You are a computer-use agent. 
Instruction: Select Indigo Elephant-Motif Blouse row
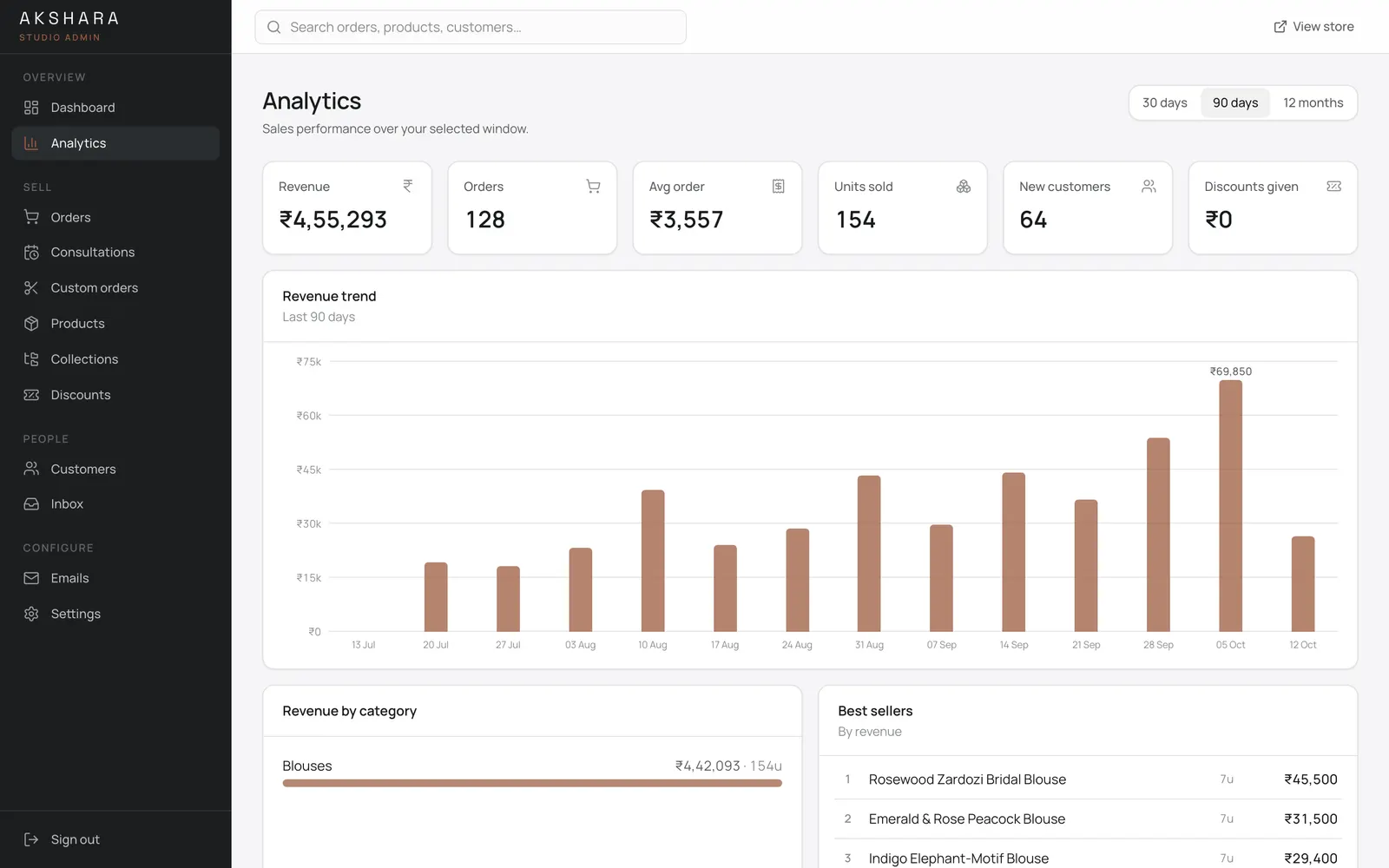coord(1088,858)
